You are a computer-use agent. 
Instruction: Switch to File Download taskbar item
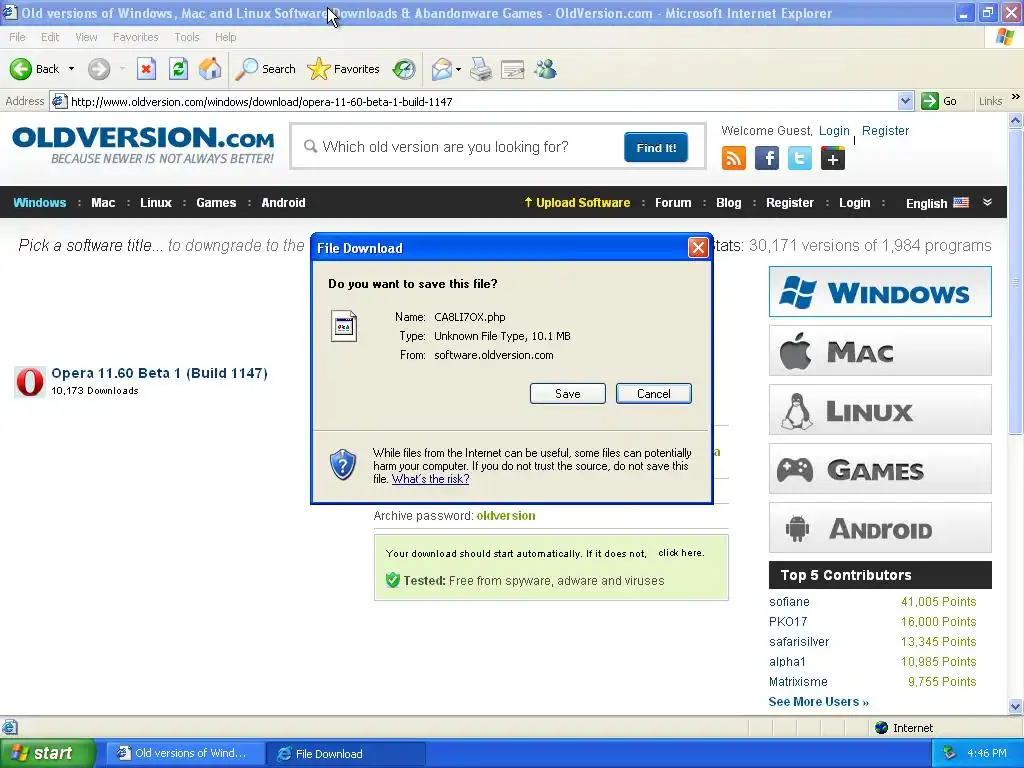click(346, 753)
